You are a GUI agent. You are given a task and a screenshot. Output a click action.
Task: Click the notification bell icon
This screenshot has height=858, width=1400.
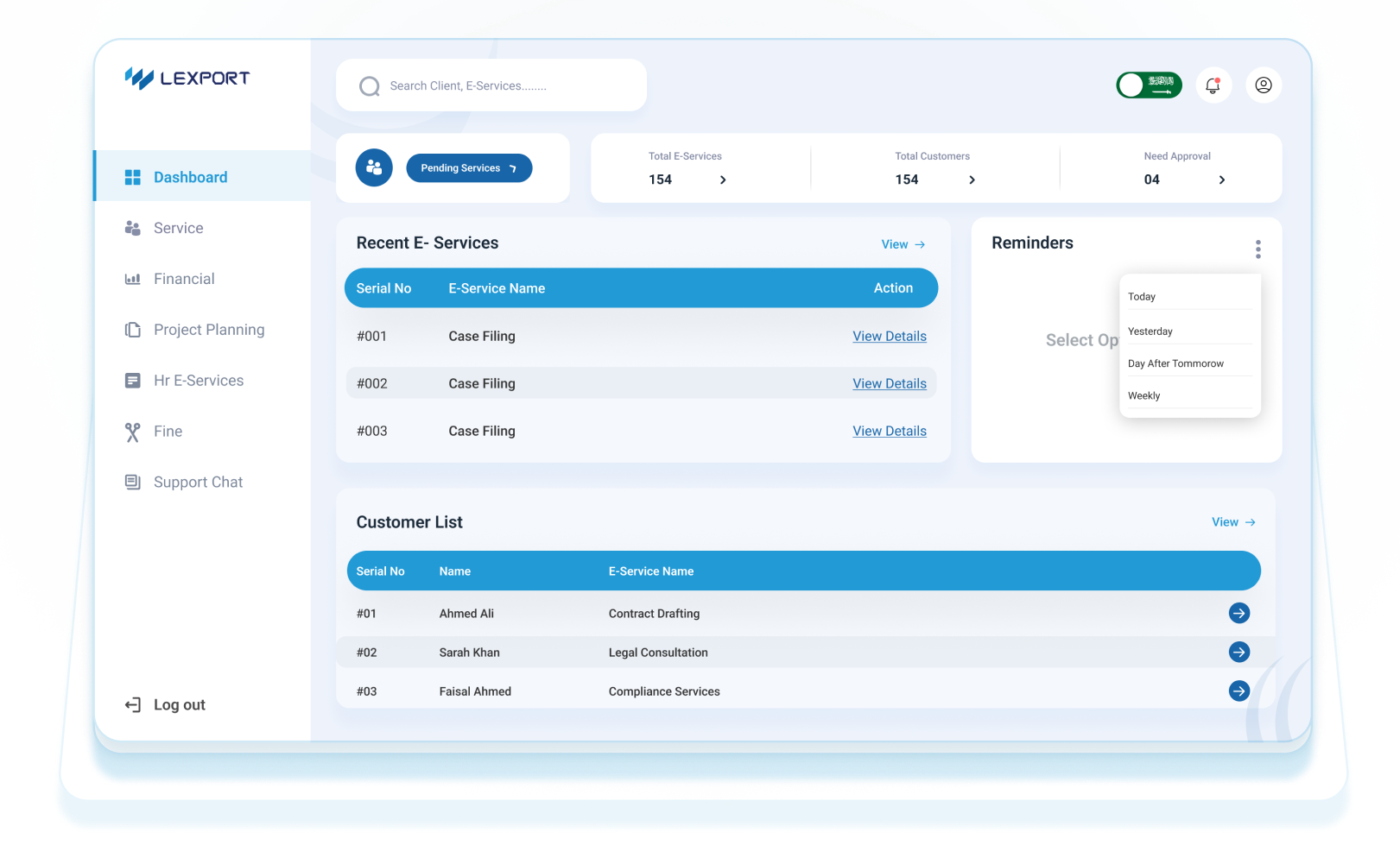pos(1213,85)
